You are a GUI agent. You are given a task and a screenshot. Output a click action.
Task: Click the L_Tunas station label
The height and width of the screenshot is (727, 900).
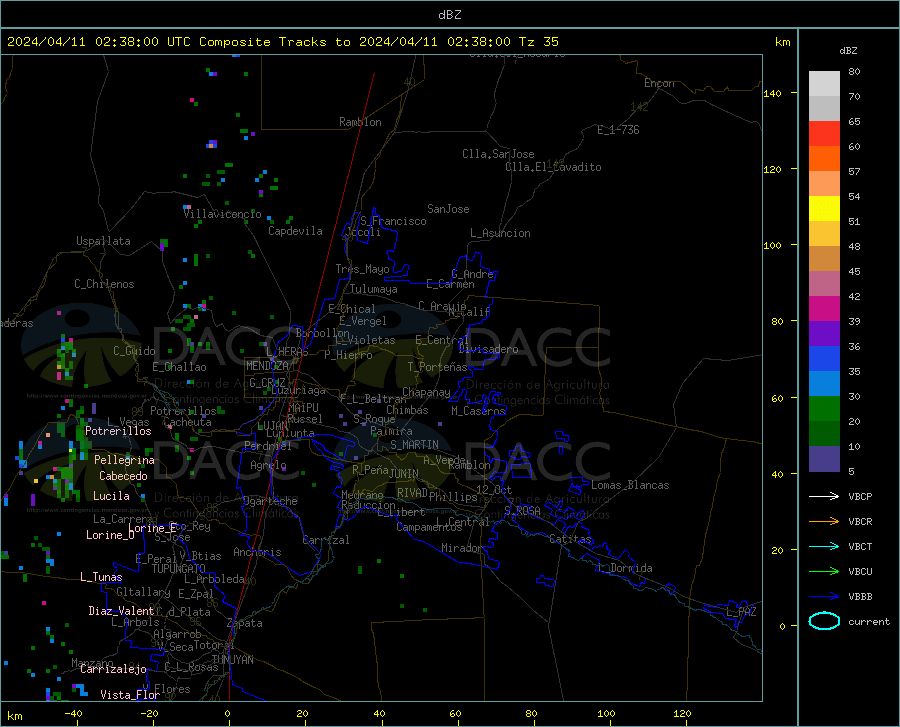coord(101,577)
